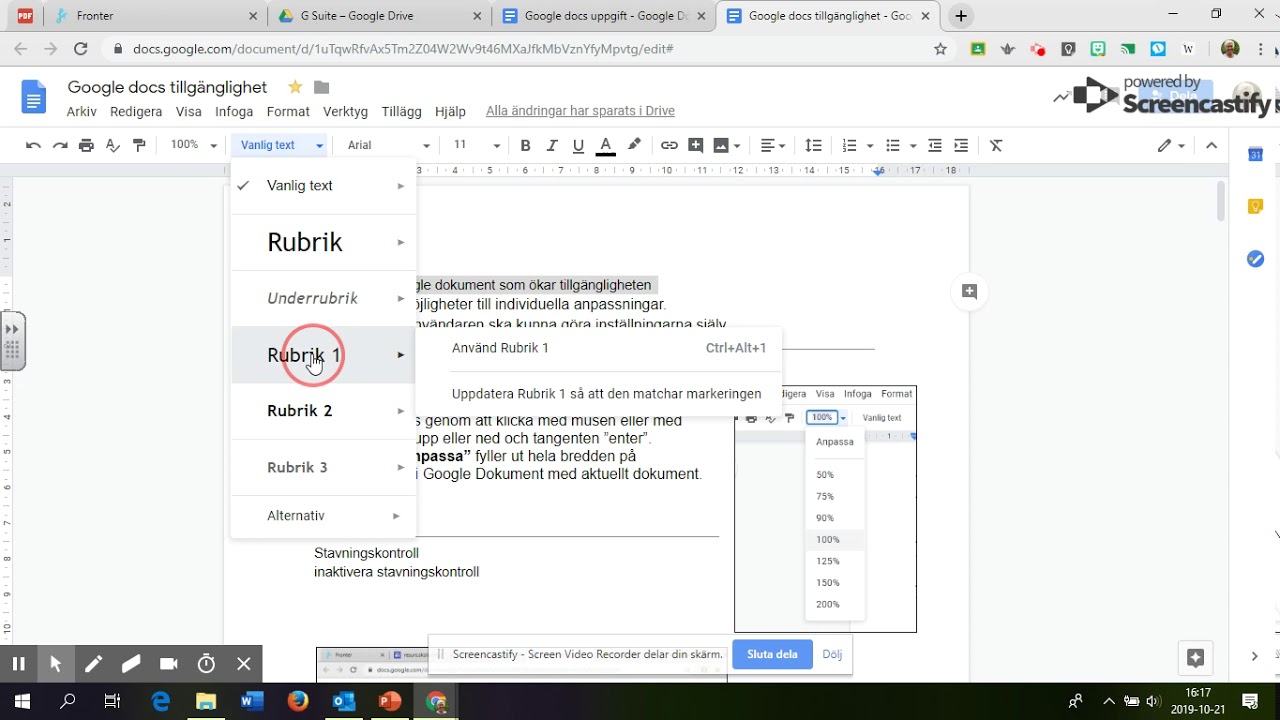Clear formatting from selected text

[996, 145]
